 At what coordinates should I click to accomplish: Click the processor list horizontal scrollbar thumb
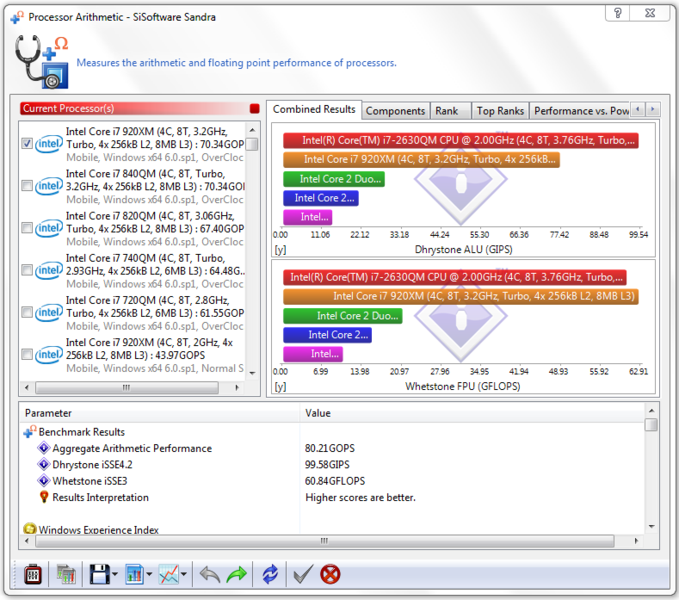pos(126,387)
